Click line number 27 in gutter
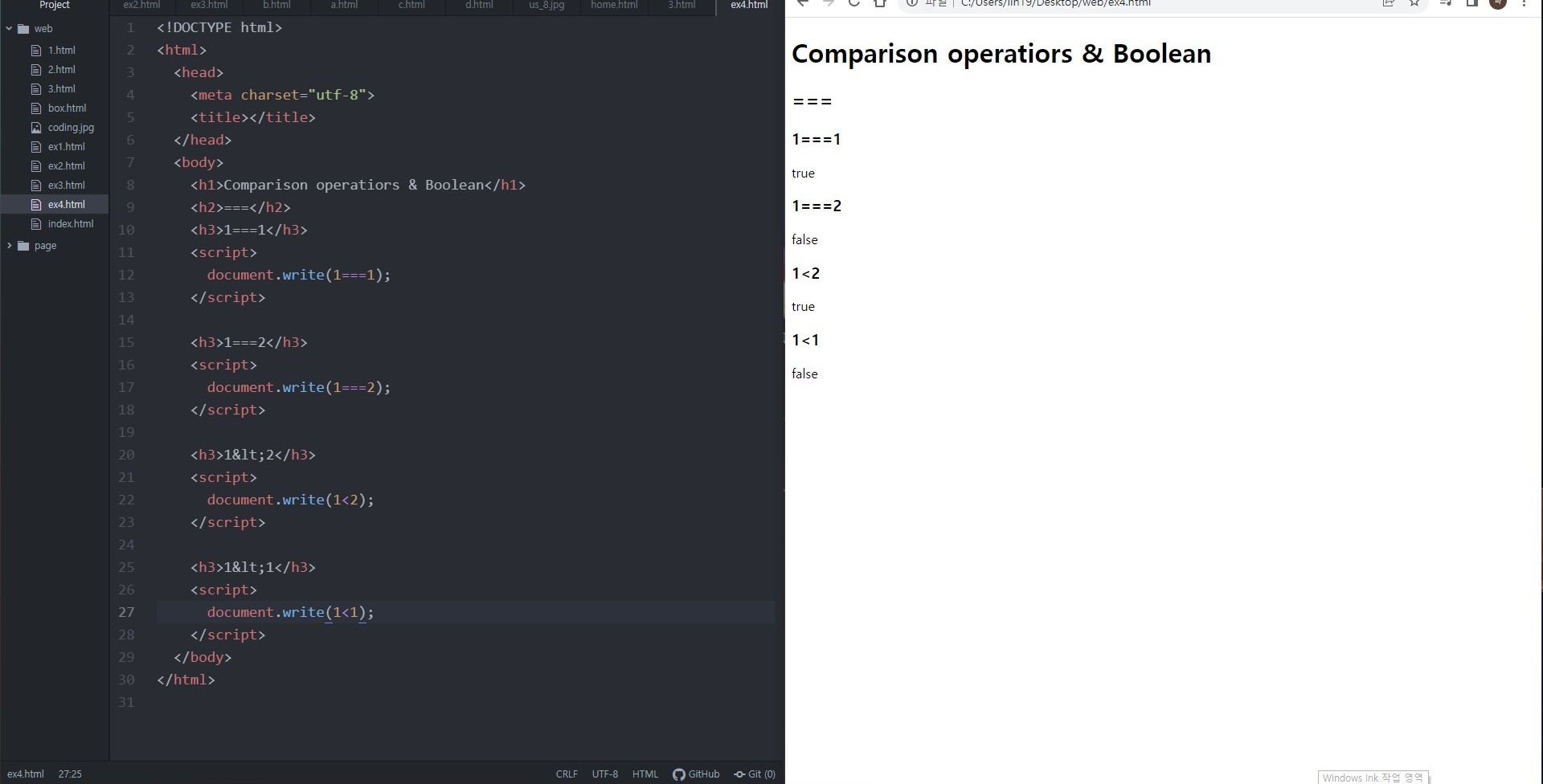This screenshot has width=1543, height=784. pos(126,612)
